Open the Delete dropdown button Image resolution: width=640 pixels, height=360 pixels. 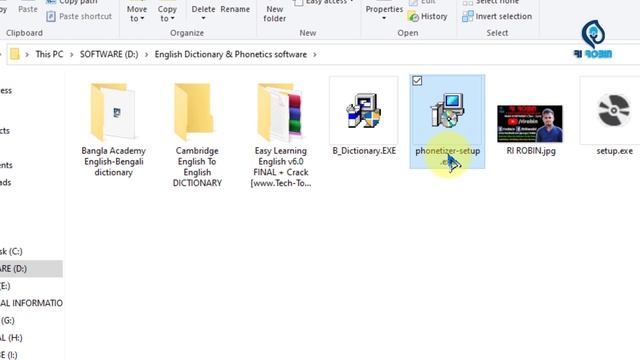pyautogui.click(x=203, y=12)
